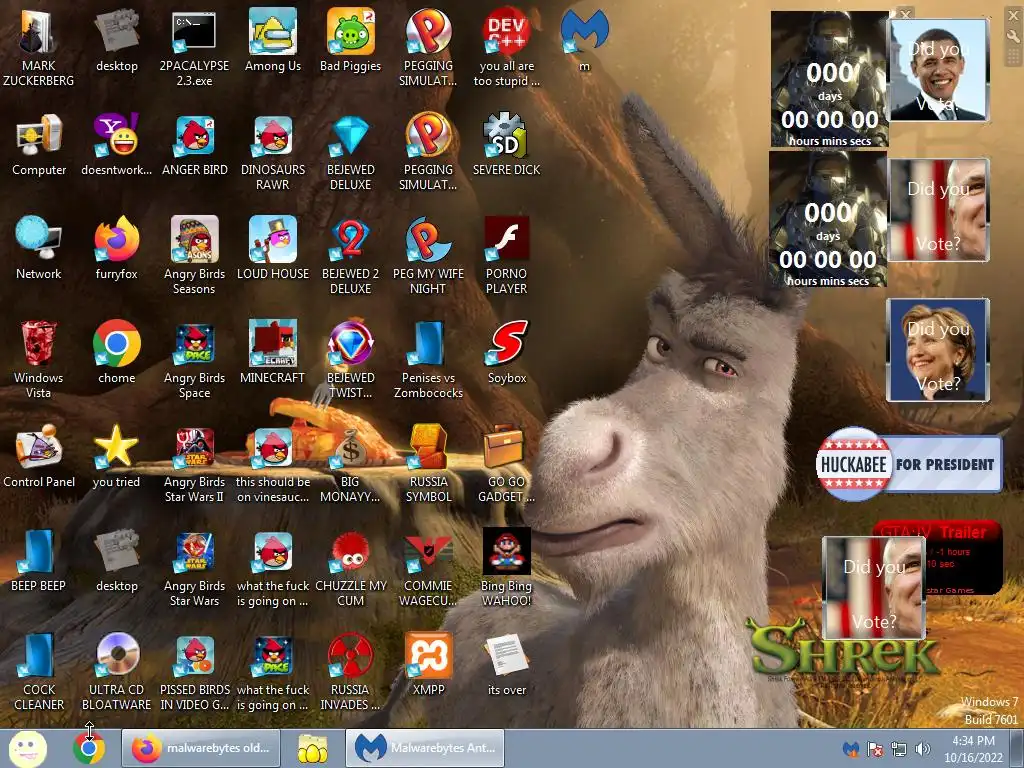Image resolution: width=1024 pixels, height=768 pixels.
Task: Open the ULTRA CD BLOATWARE disc icon
Action: tap(116, 671)
